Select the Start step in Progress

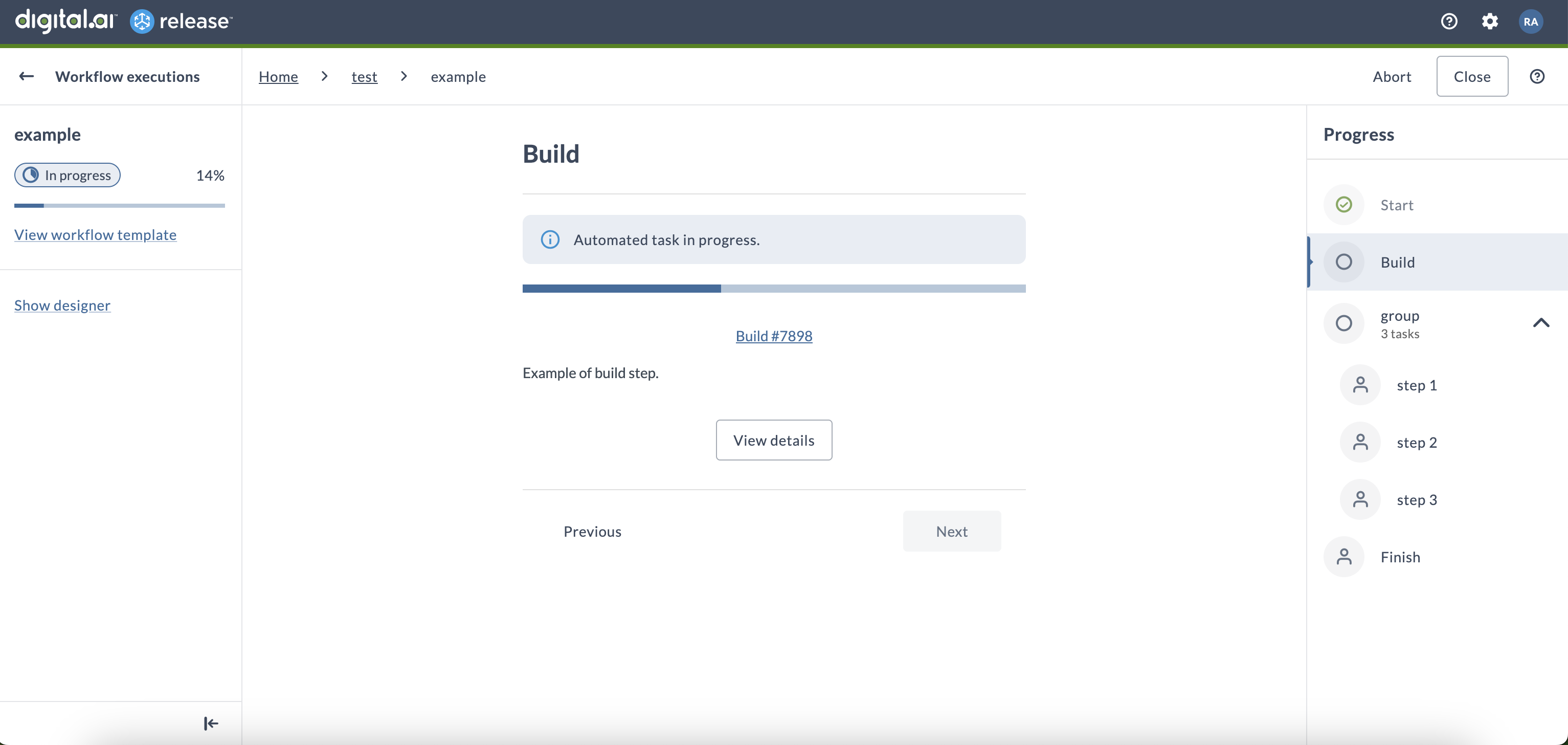click(1397, 205)
